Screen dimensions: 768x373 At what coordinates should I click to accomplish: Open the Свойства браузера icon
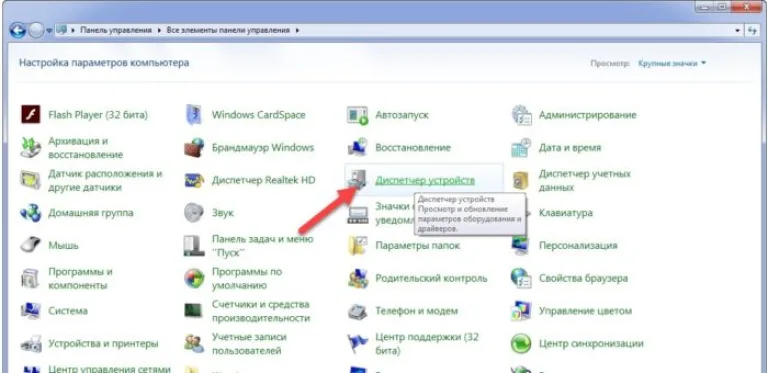521,278
